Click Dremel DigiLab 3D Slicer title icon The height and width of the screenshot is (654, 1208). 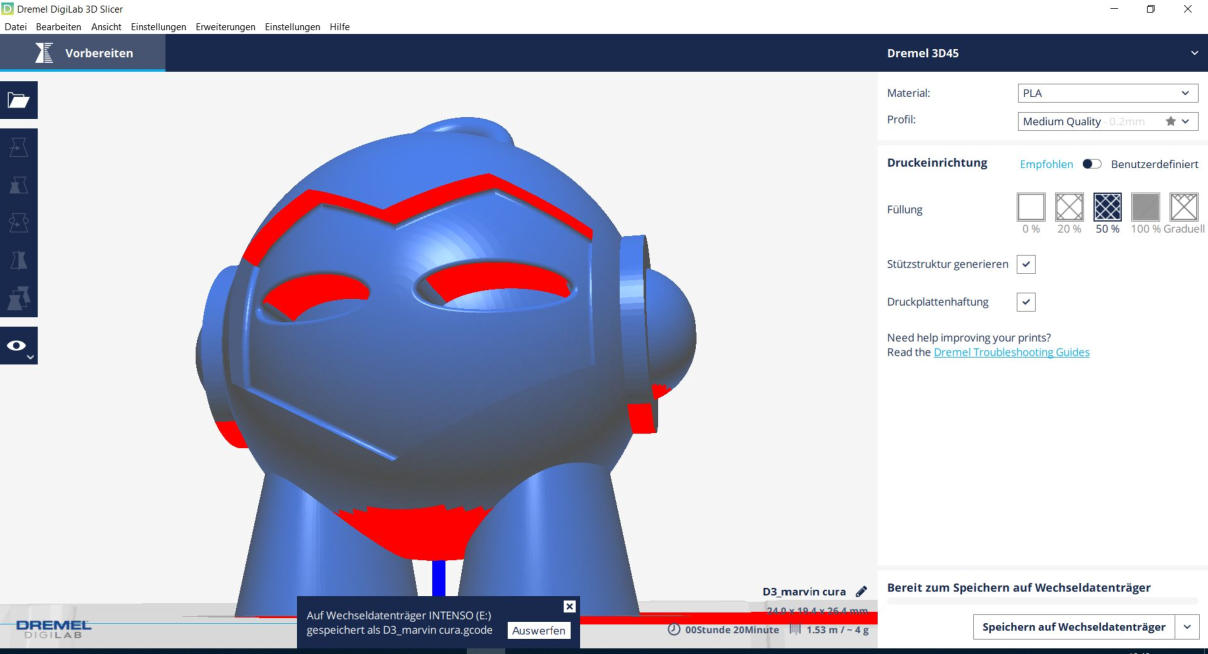8,9
